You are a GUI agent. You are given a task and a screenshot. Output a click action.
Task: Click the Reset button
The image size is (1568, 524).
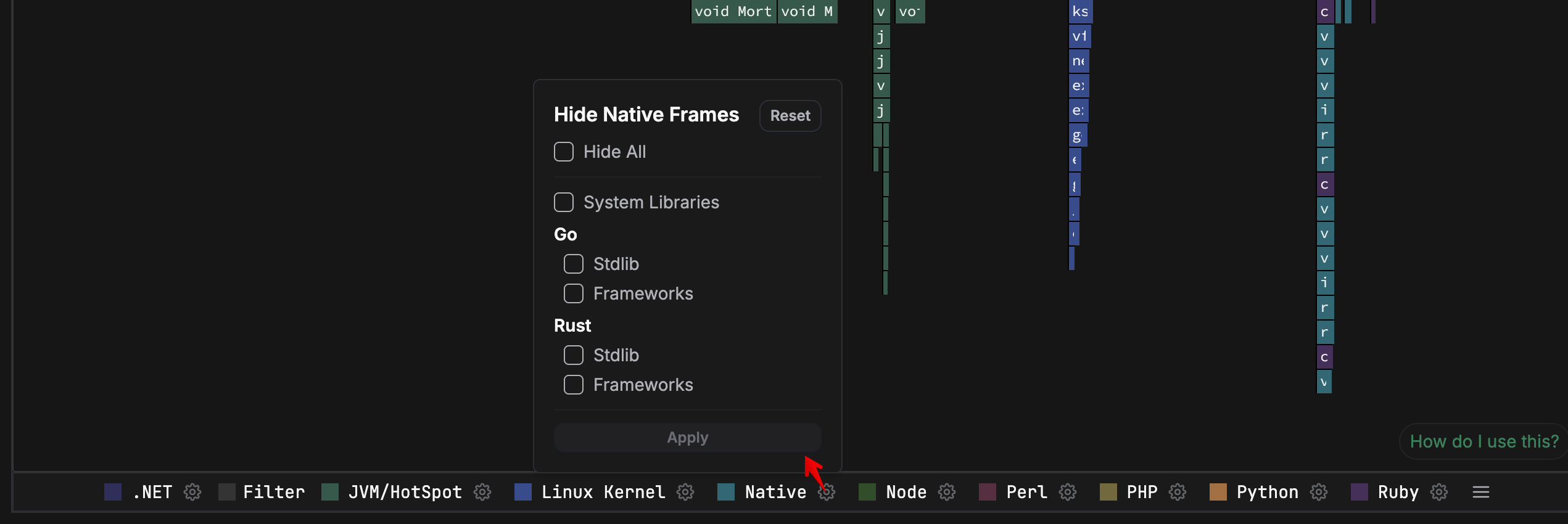(790, 116)
